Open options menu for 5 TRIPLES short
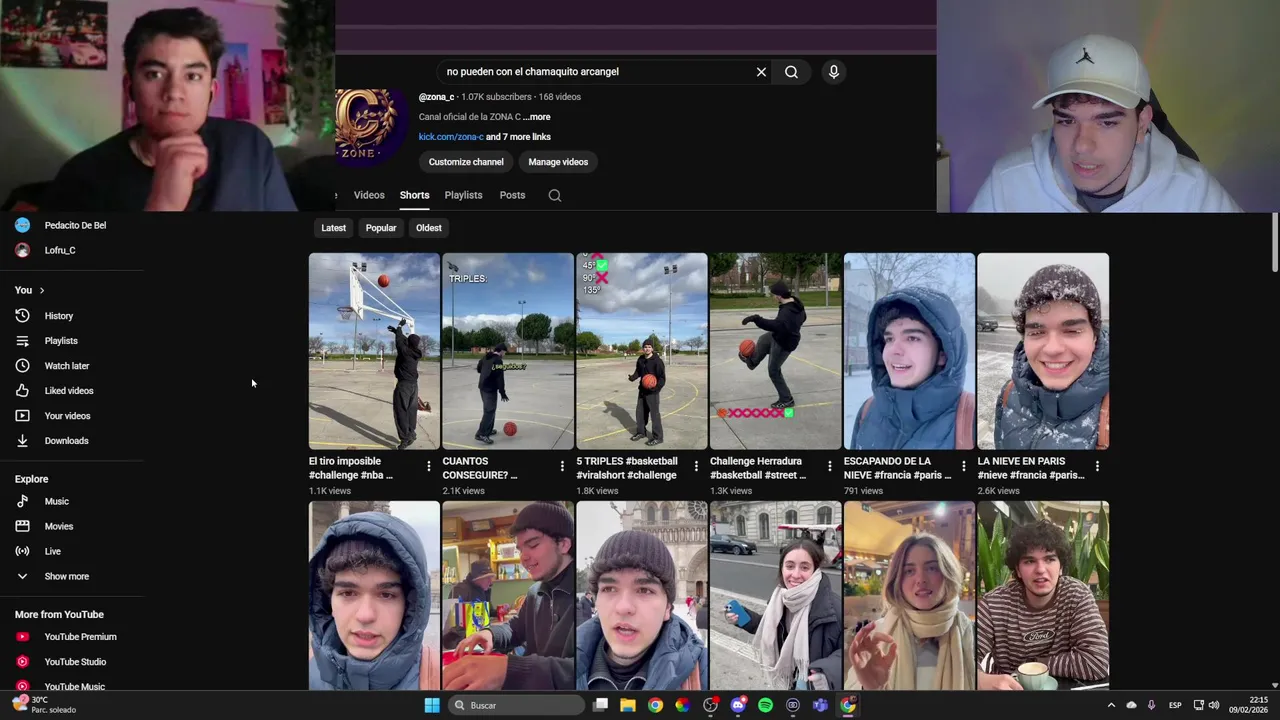 point(696,467)
